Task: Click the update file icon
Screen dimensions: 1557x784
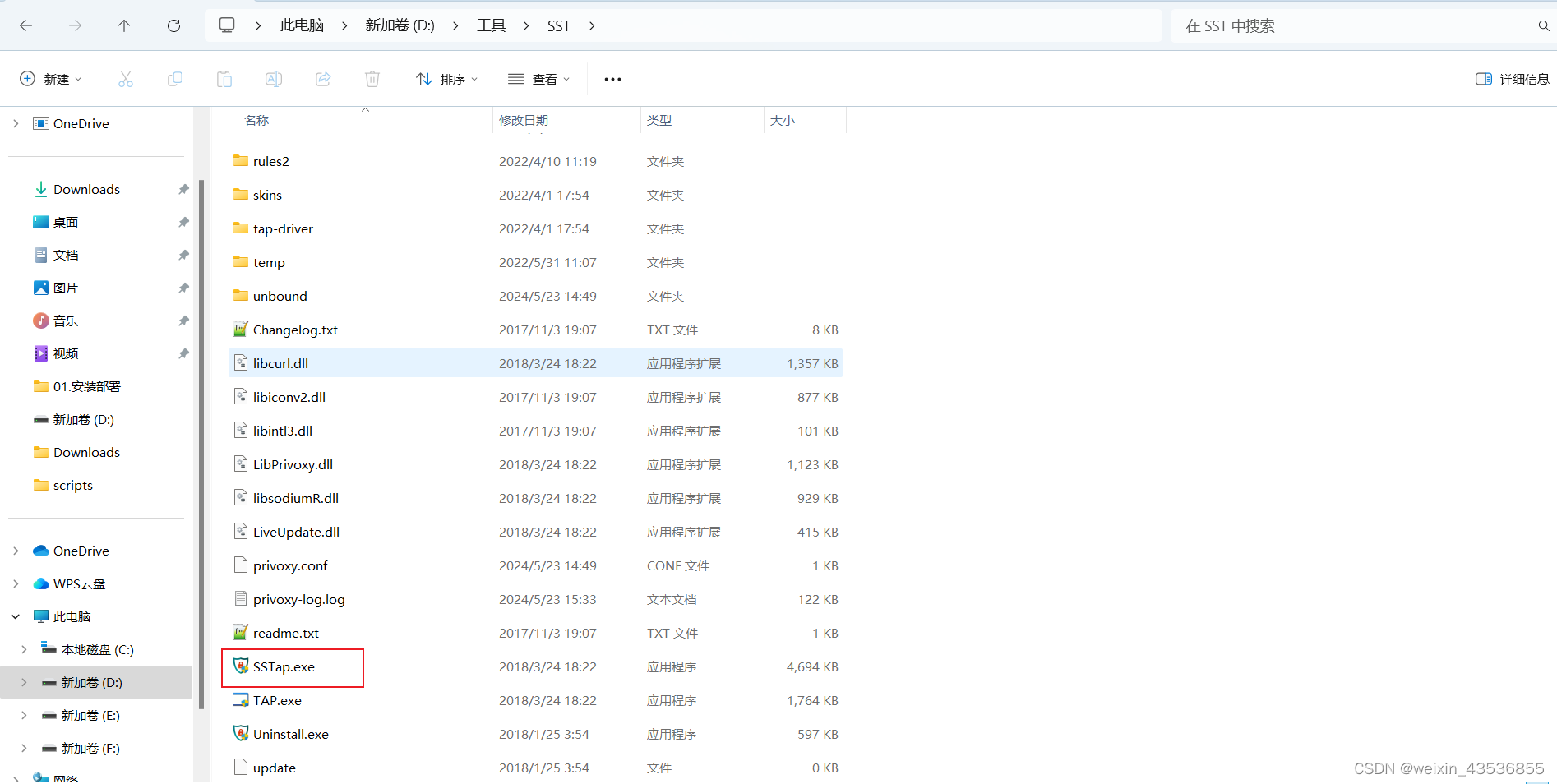Action: pyautogui.click(x=241, y=768)
